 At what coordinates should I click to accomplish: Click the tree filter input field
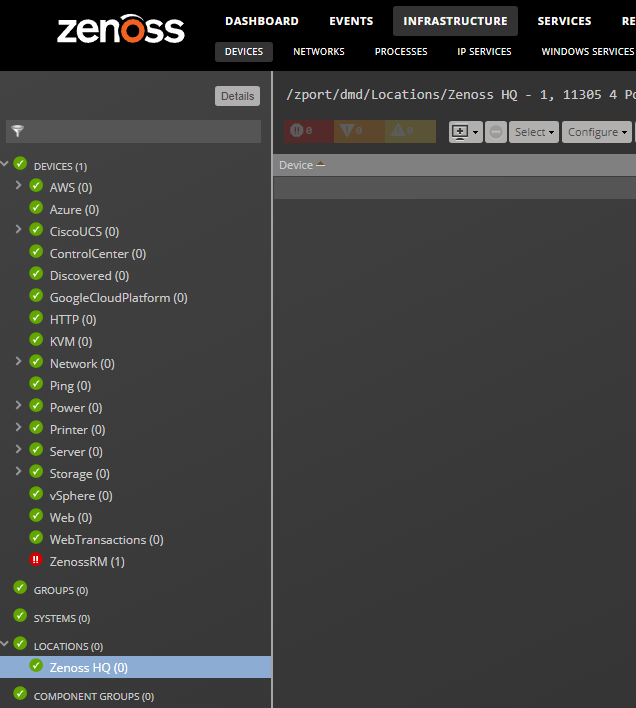point(134,131)
